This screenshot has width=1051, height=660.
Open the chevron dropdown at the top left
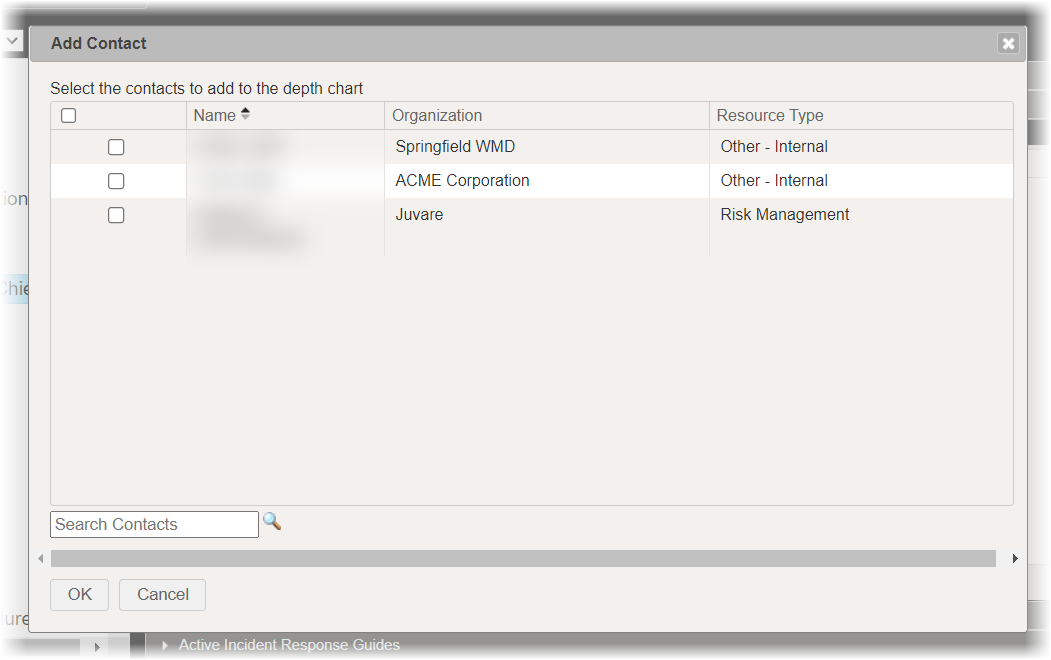(11, 40)
